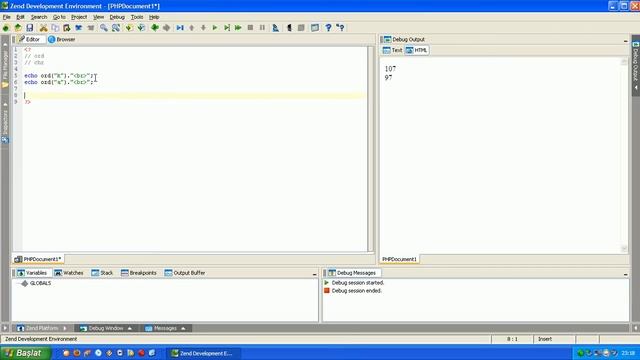The height and width of the screenshot is (360, 640).
Task: Click the context help pointer icon
Action: point(340,28)
